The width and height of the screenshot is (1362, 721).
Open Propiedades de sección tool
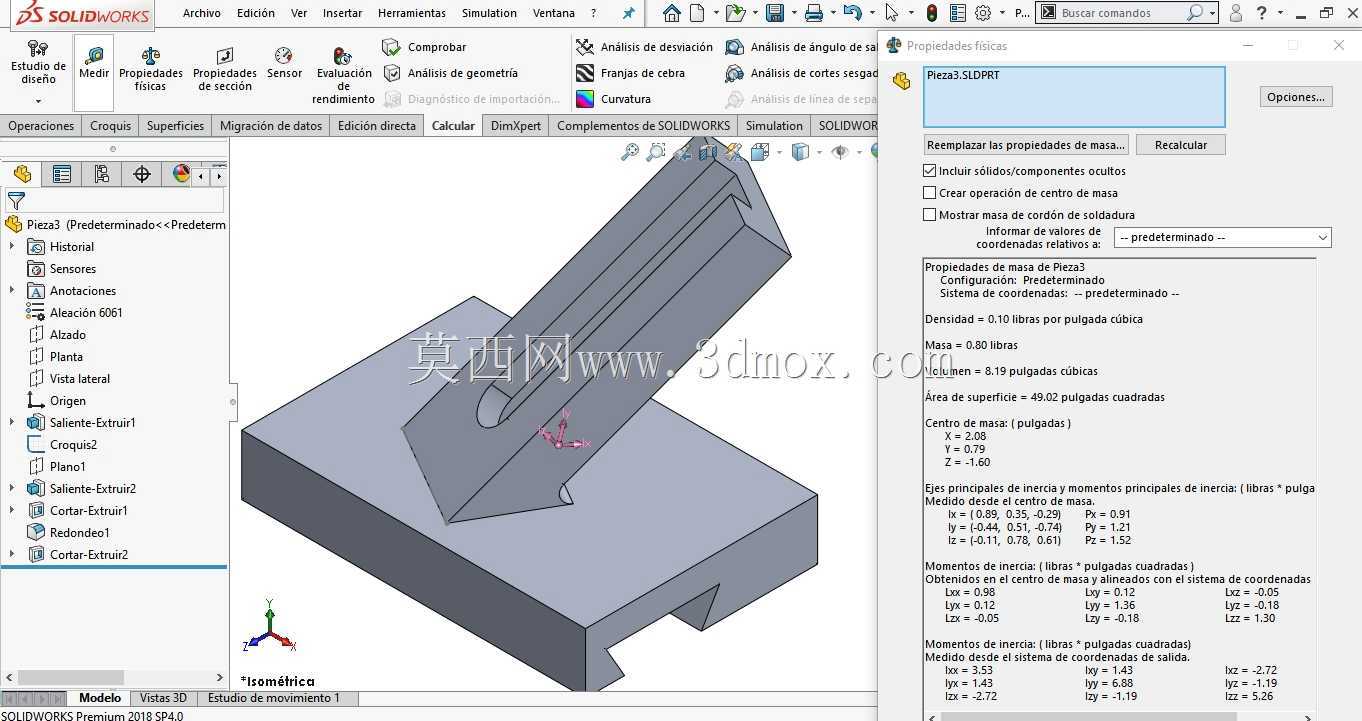[x=225, y=69]
